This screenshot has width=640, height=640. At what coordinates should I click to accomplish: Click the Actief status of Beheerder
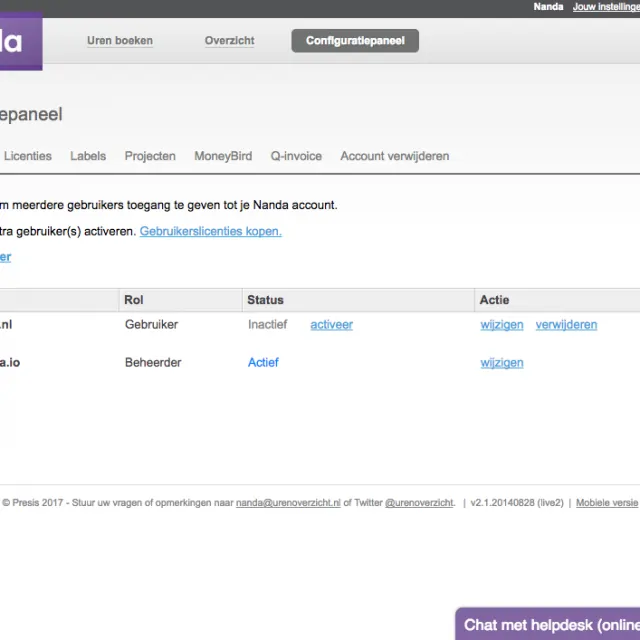click(x=263, y=362)
